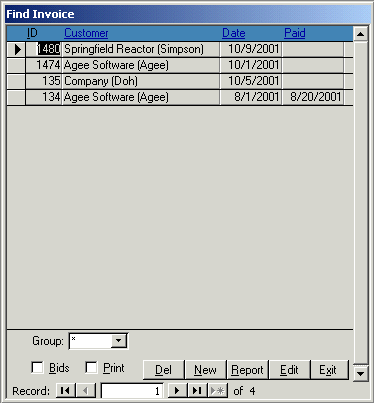Go to the previous record
374x403 pixels.
[86, 390]
